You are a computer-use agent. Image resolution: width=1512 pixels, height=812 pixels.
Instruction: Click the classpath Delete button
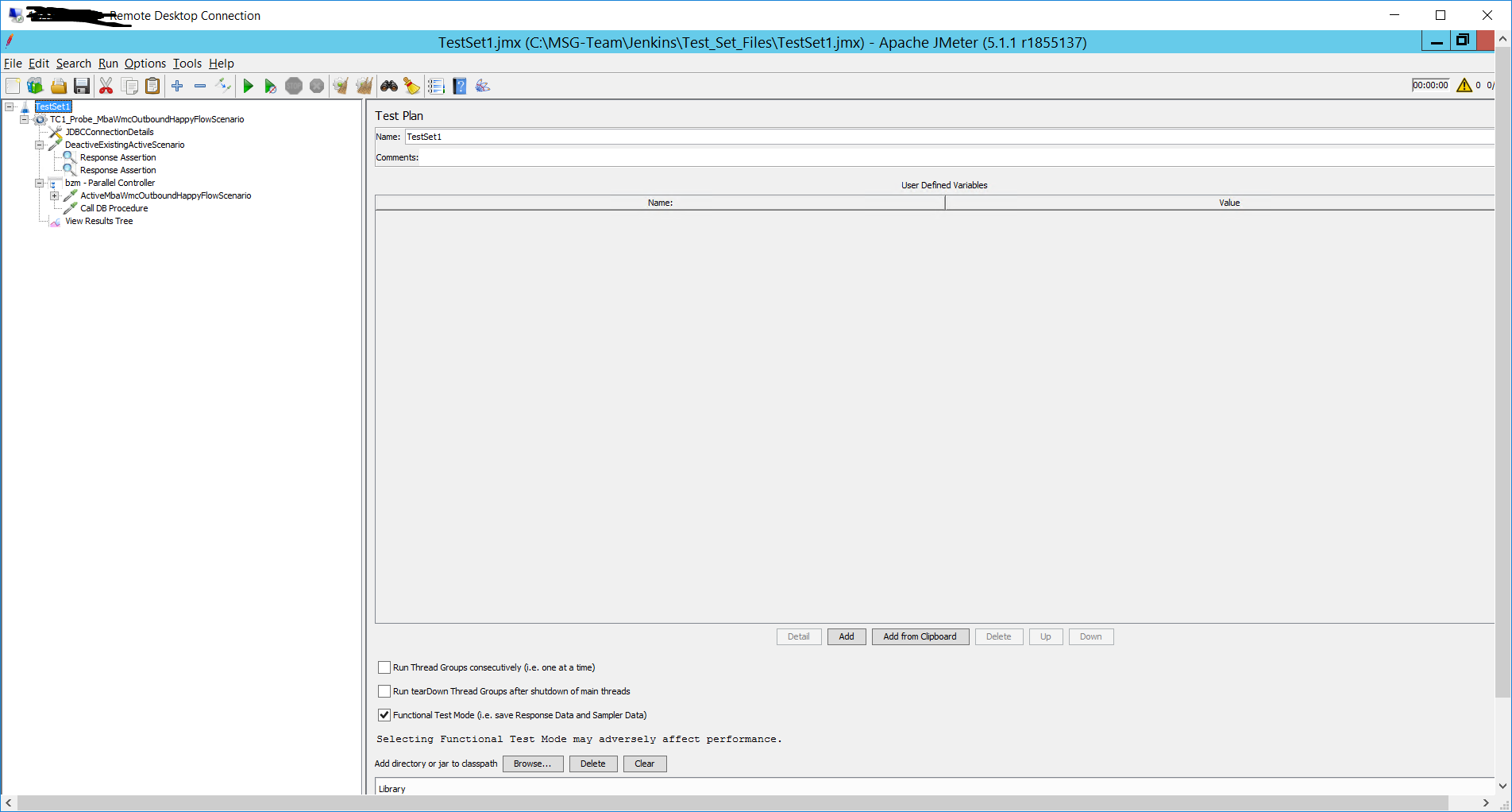point(593,764)
